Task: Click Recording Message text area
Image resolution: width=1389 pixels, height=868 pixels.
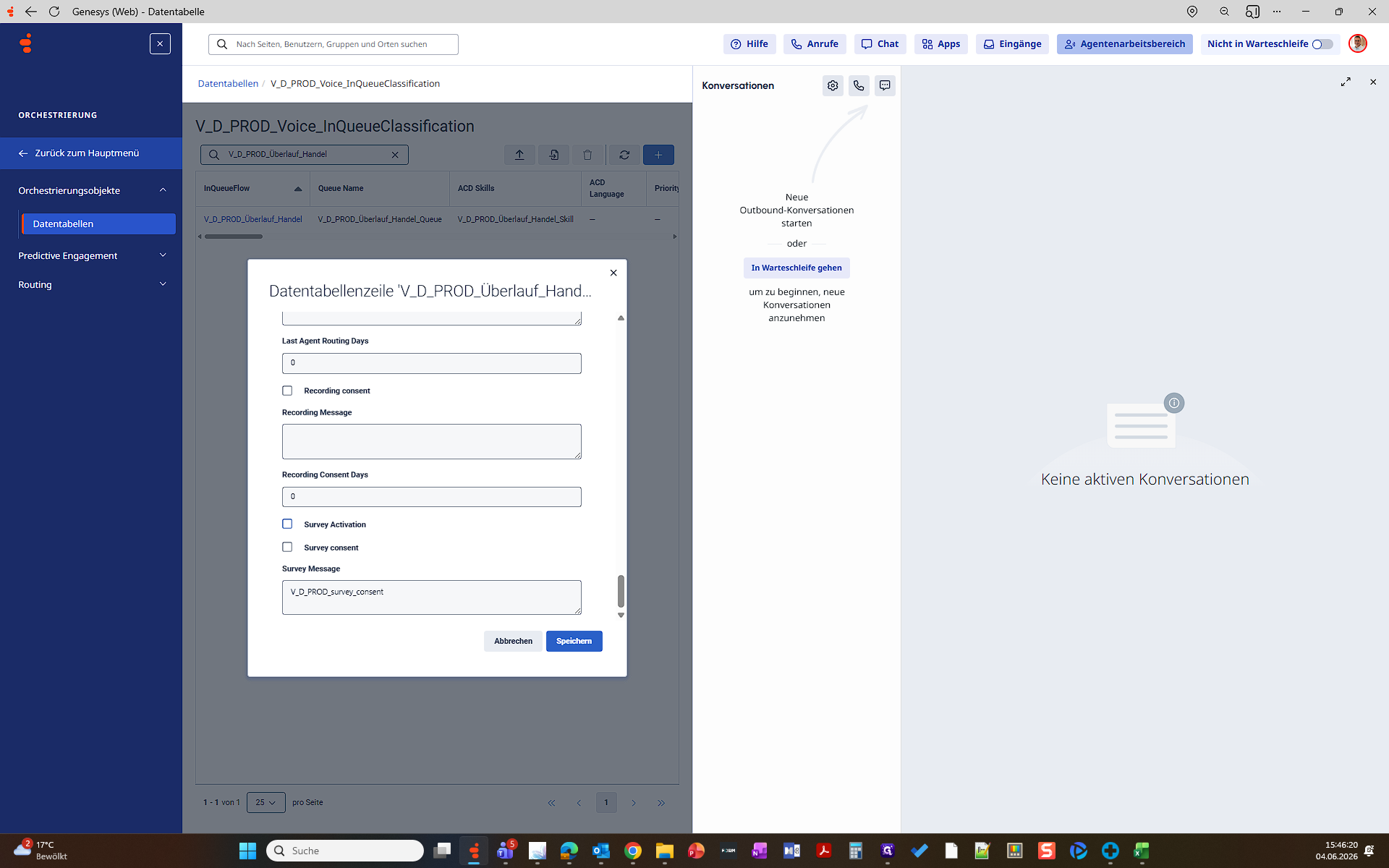Action: click(x=432, y=441)
